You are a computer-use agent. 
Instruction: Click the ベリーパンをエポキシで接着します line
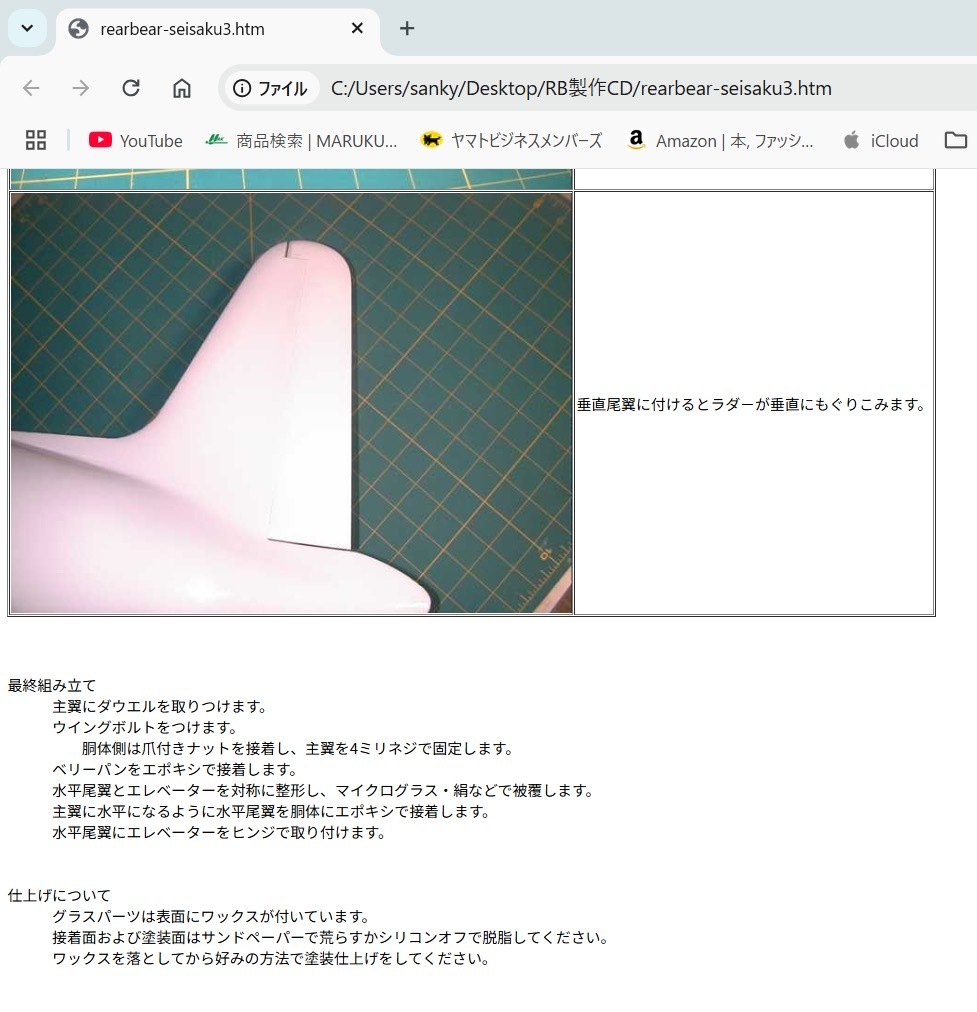tap(174, 769)
